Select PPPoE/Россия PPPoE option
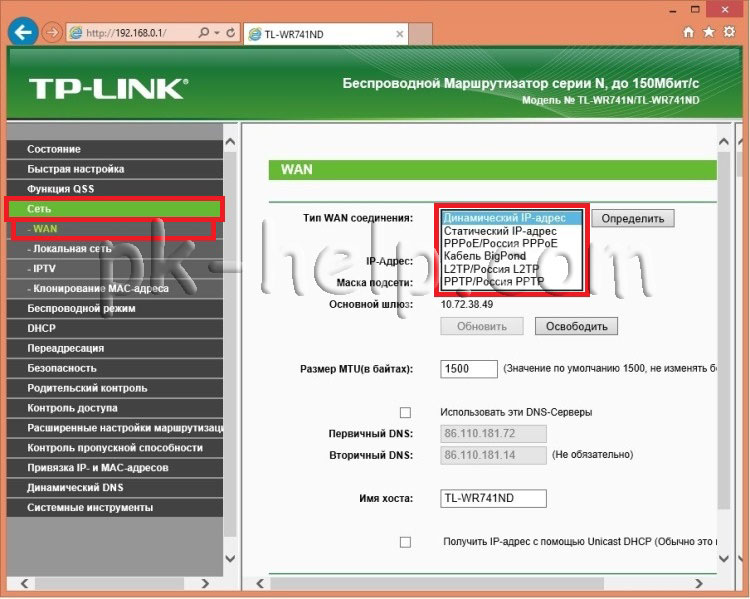 tap(511, 244)
